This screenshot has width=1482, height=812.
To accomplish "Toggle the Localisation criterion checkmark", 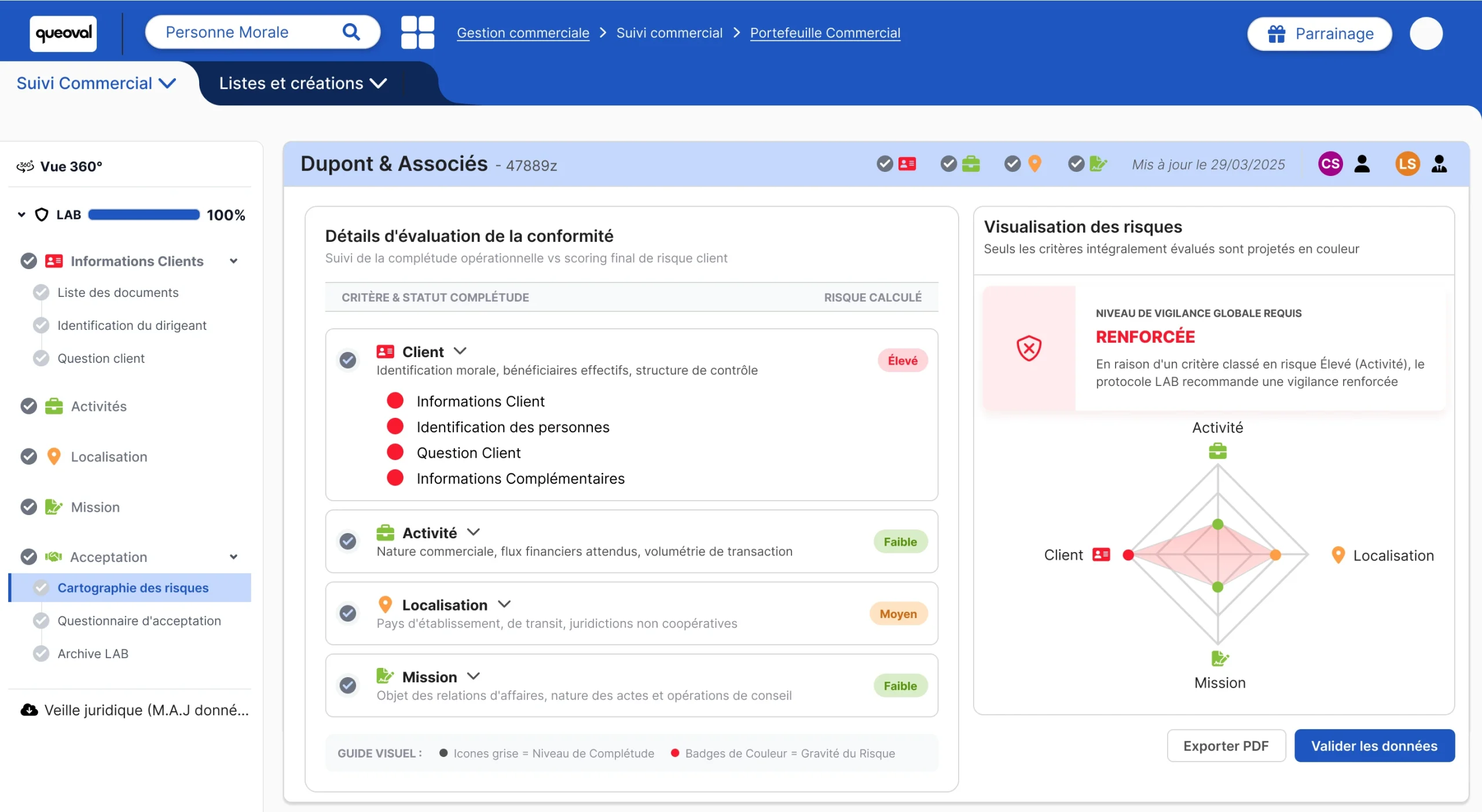I will pyautogui.click(x=348, y=613).
